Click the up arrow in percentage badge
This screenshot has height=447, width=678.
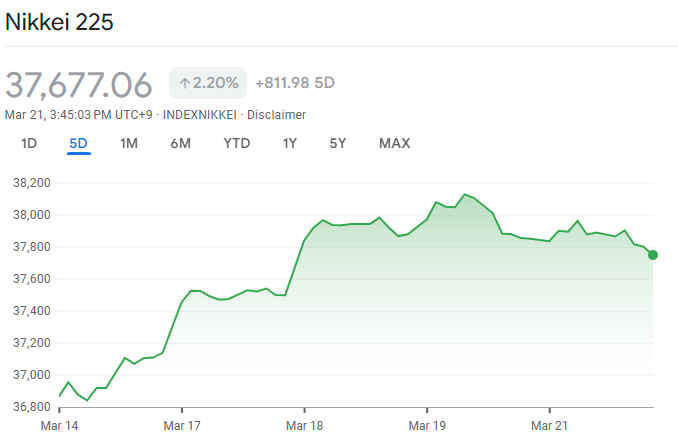[185, 83]
